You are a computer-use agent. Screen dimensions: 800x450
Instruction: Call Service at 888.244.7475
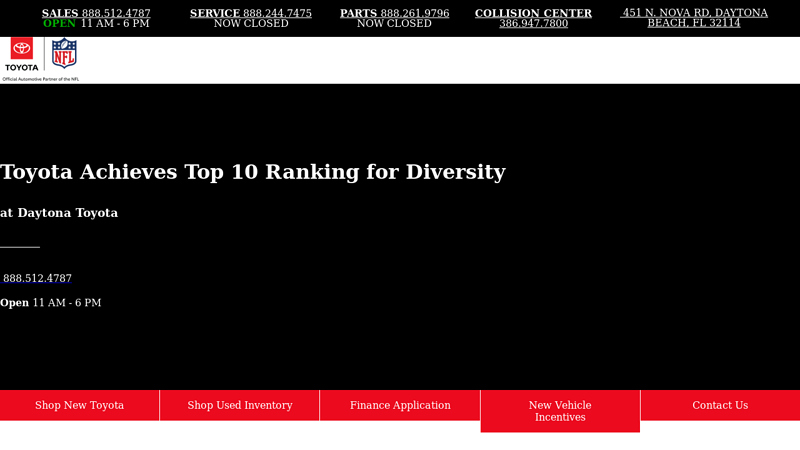point(251,13)
